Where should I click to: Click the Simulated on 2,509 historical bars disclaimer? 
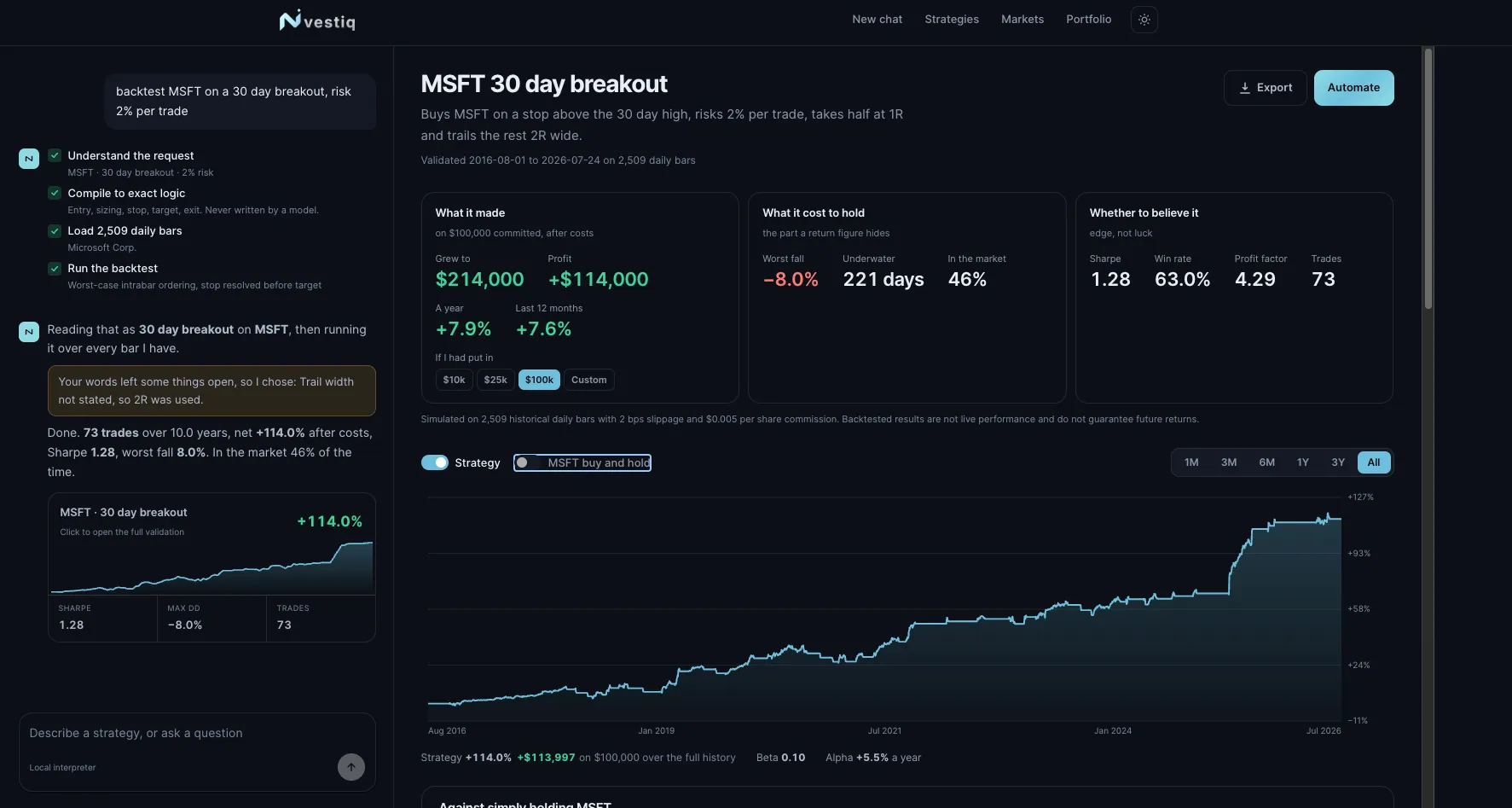click(809, 420)
